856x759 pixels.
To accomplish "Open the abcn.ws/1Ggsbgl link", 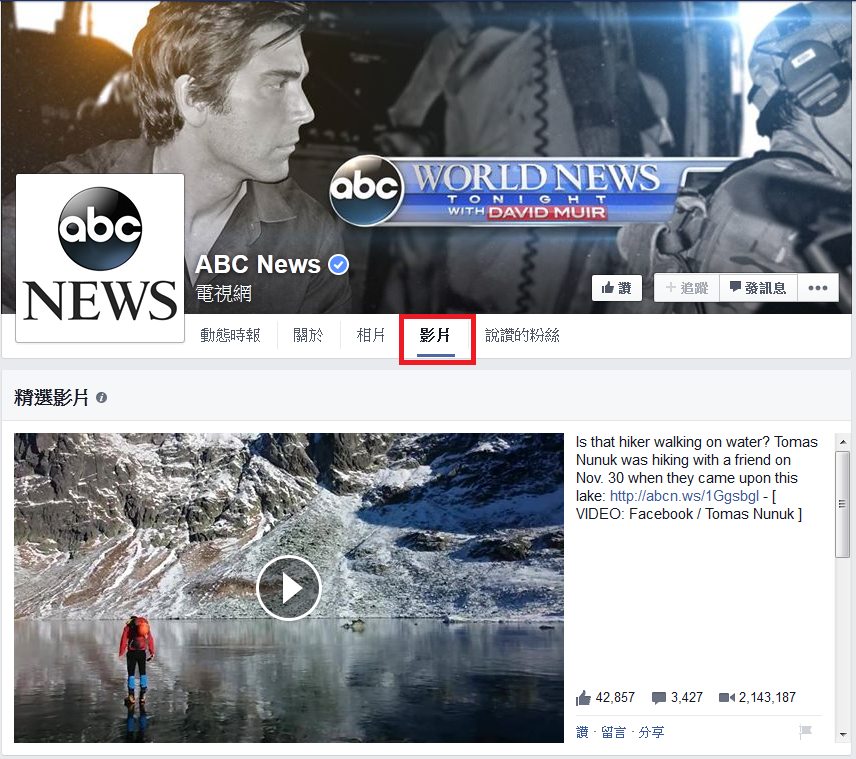I will [684, 496].
